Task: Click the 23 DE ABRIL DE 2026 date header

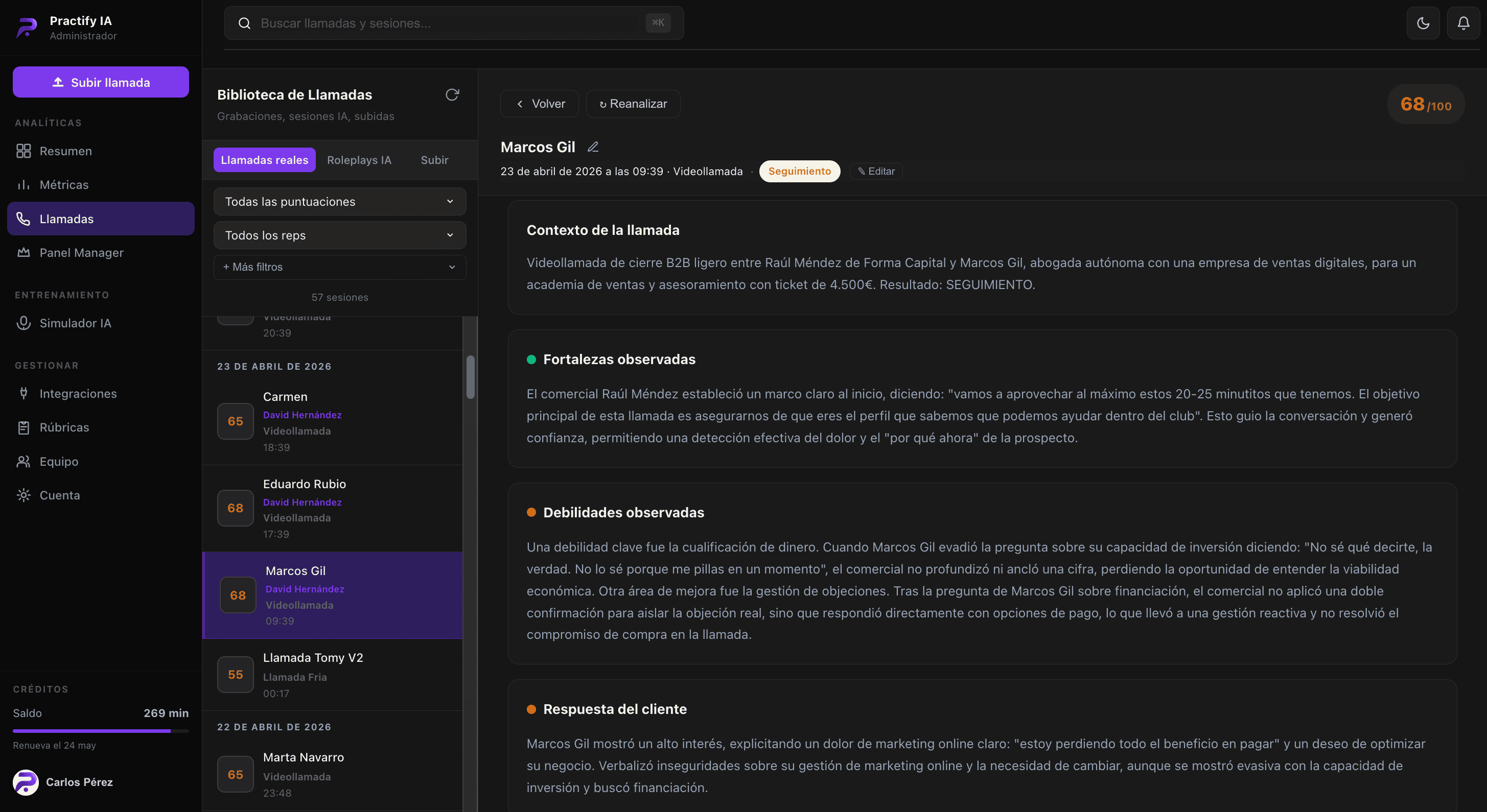Action: click(274, 366)
